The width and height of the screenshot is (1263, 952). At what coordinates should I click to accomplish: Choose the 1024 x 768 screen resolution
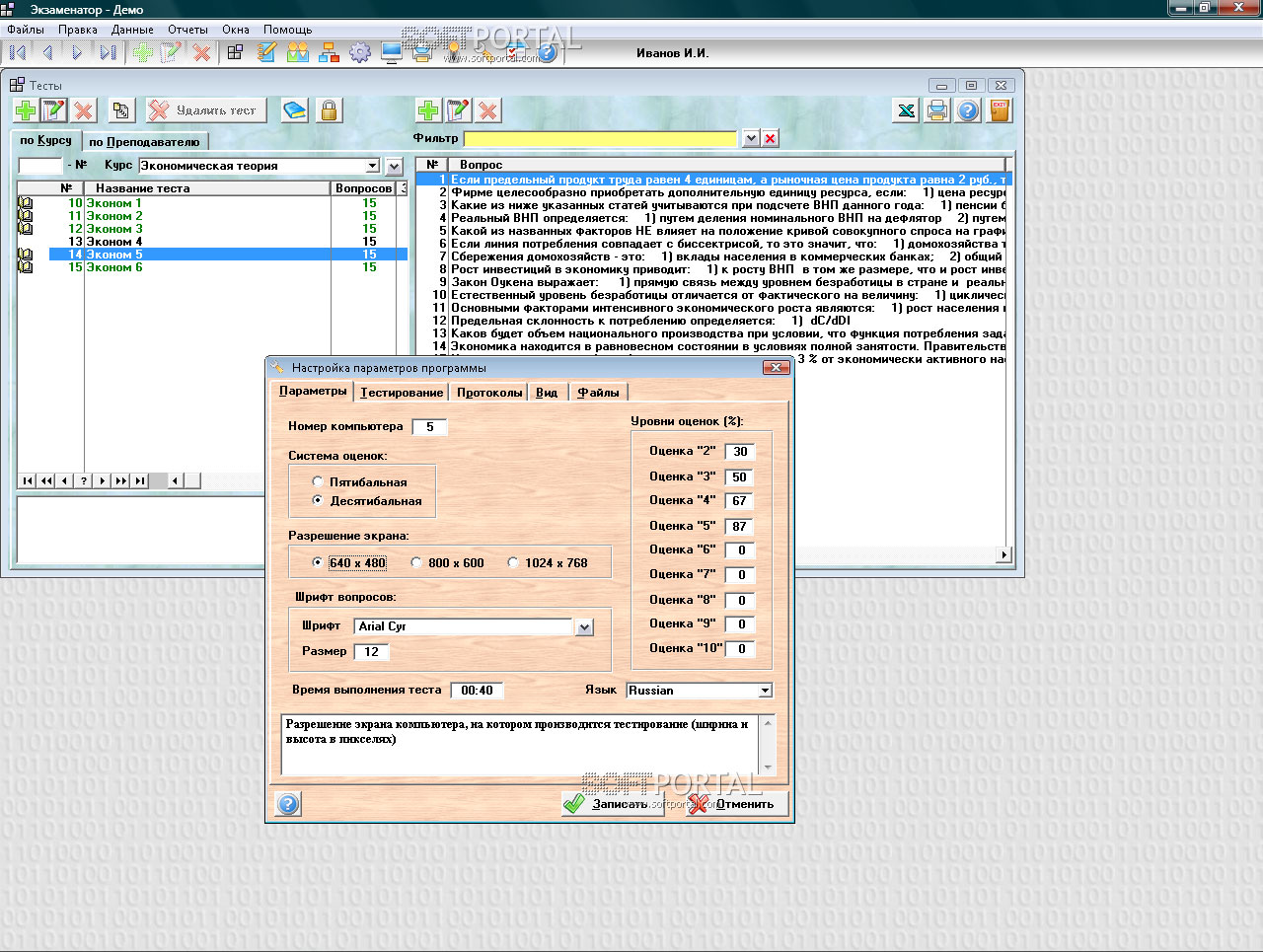pyautogui.click(x=513, y=562)
